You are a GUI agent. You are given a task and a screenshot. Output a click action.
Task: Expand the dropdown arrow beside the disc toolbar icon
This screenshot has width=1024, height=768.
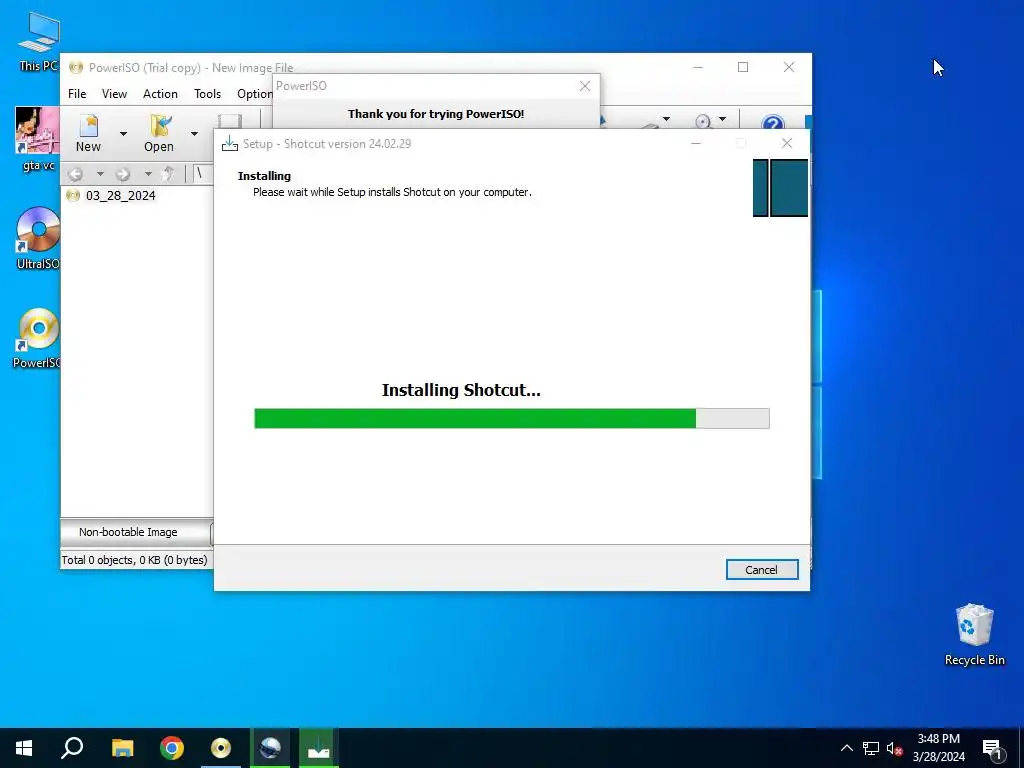[x=722, y=120]
